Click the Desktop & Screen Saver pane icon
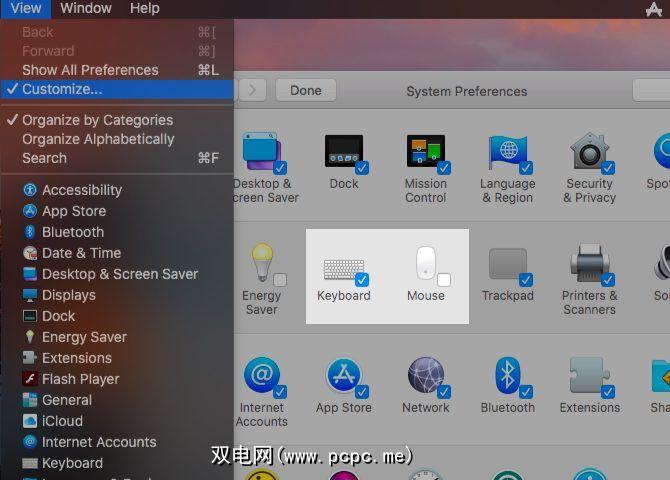This screenshot has width=670, height=480. tap(262, 151)
